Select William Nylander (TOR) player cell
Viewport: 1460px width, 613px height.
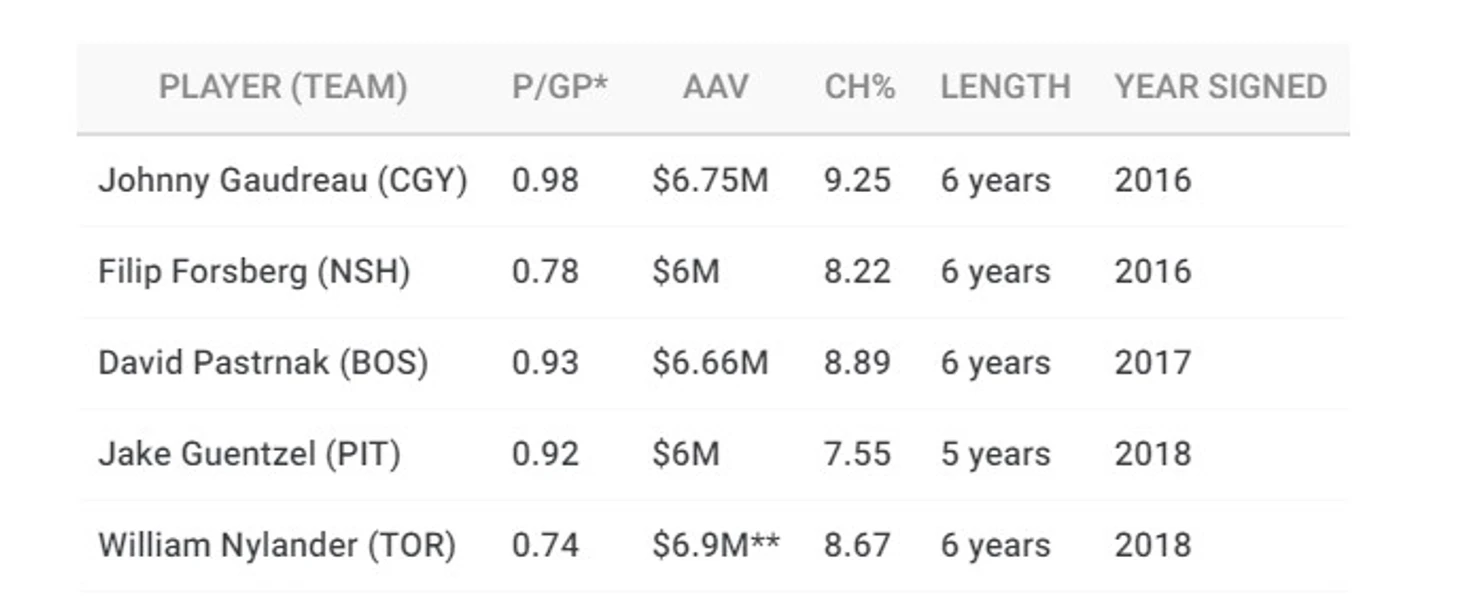pos(277,546)
